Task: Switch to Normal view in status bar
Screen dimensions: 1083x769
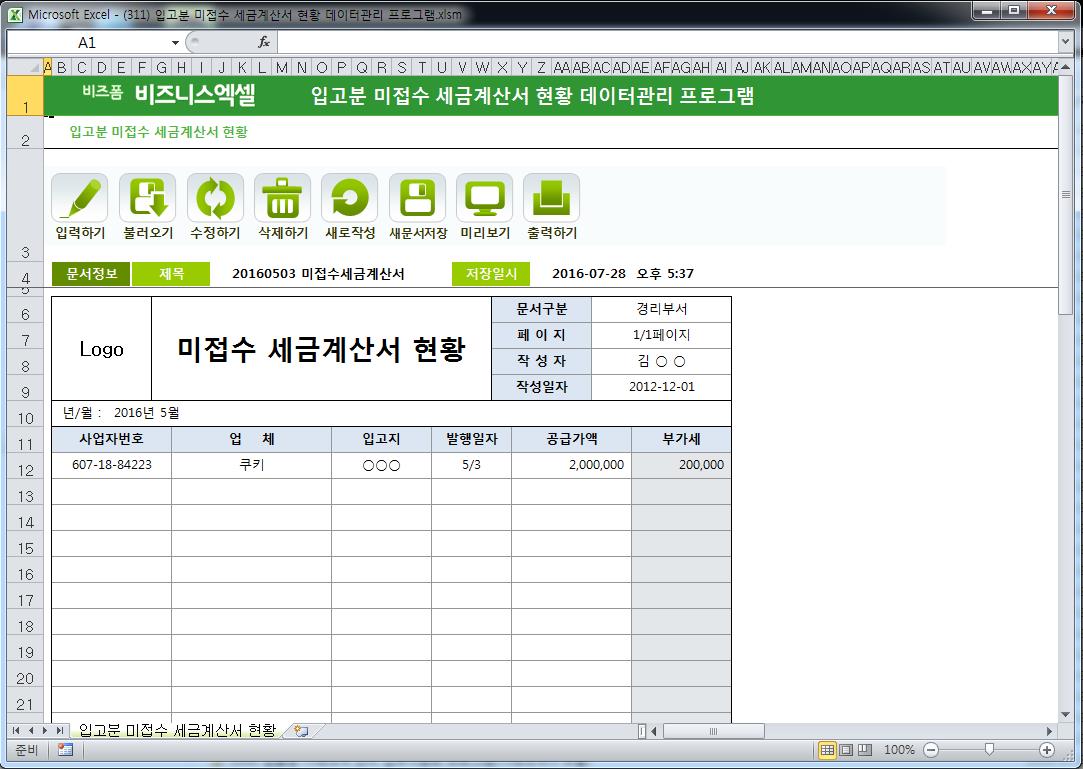Action: [x=827, y=750]
